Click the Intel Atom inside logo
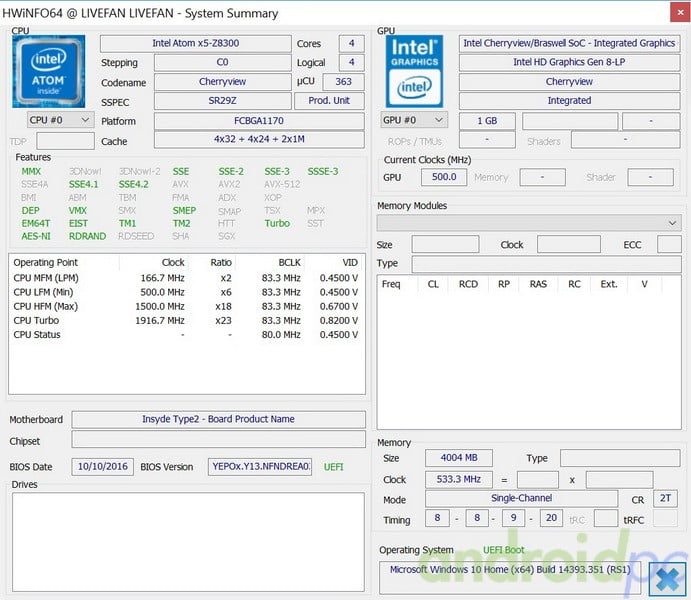The image size is (691, 600). [x=48, y=71]
